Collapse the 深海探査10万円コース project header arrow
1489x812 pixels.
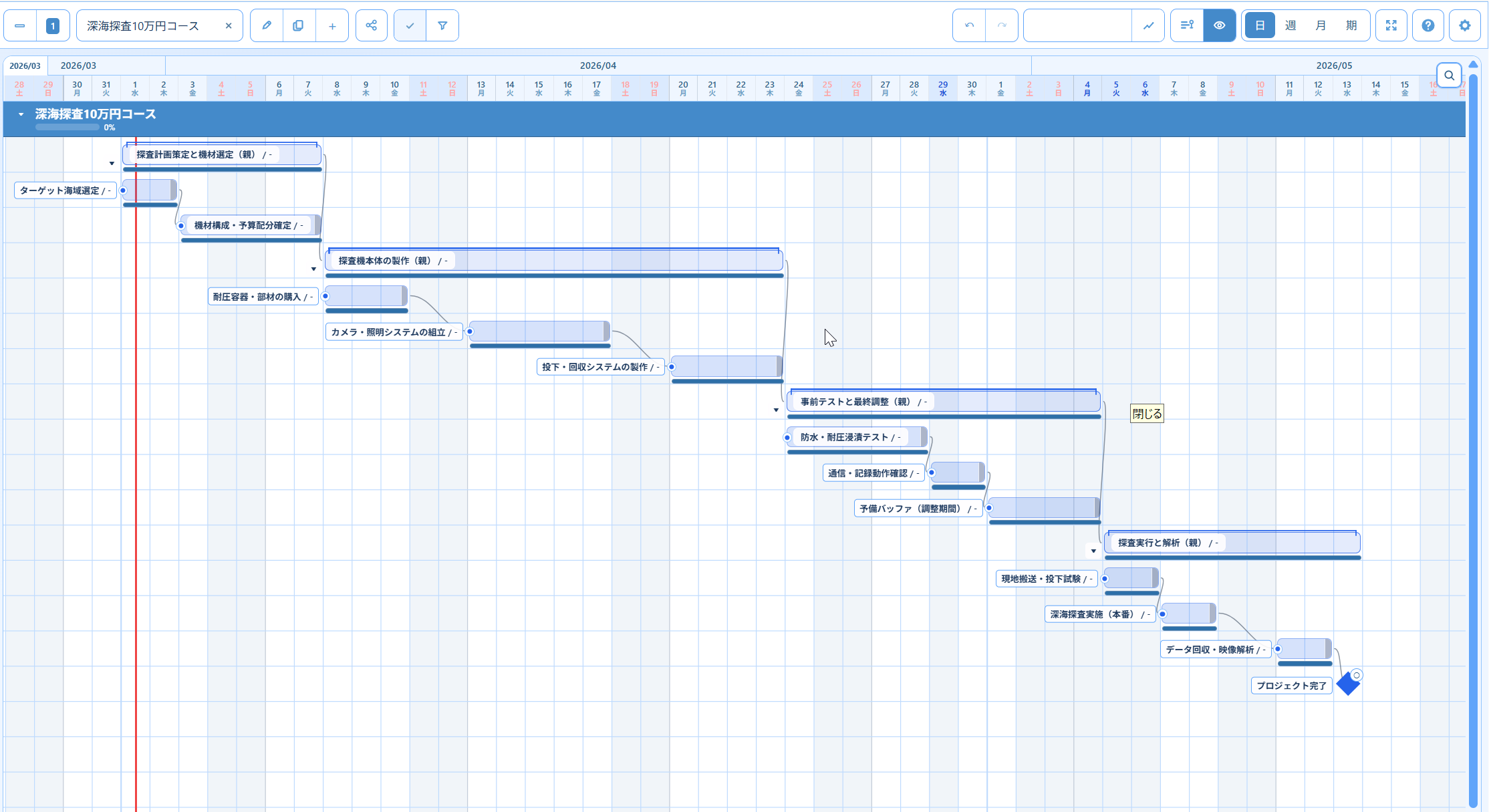point(21,114)
